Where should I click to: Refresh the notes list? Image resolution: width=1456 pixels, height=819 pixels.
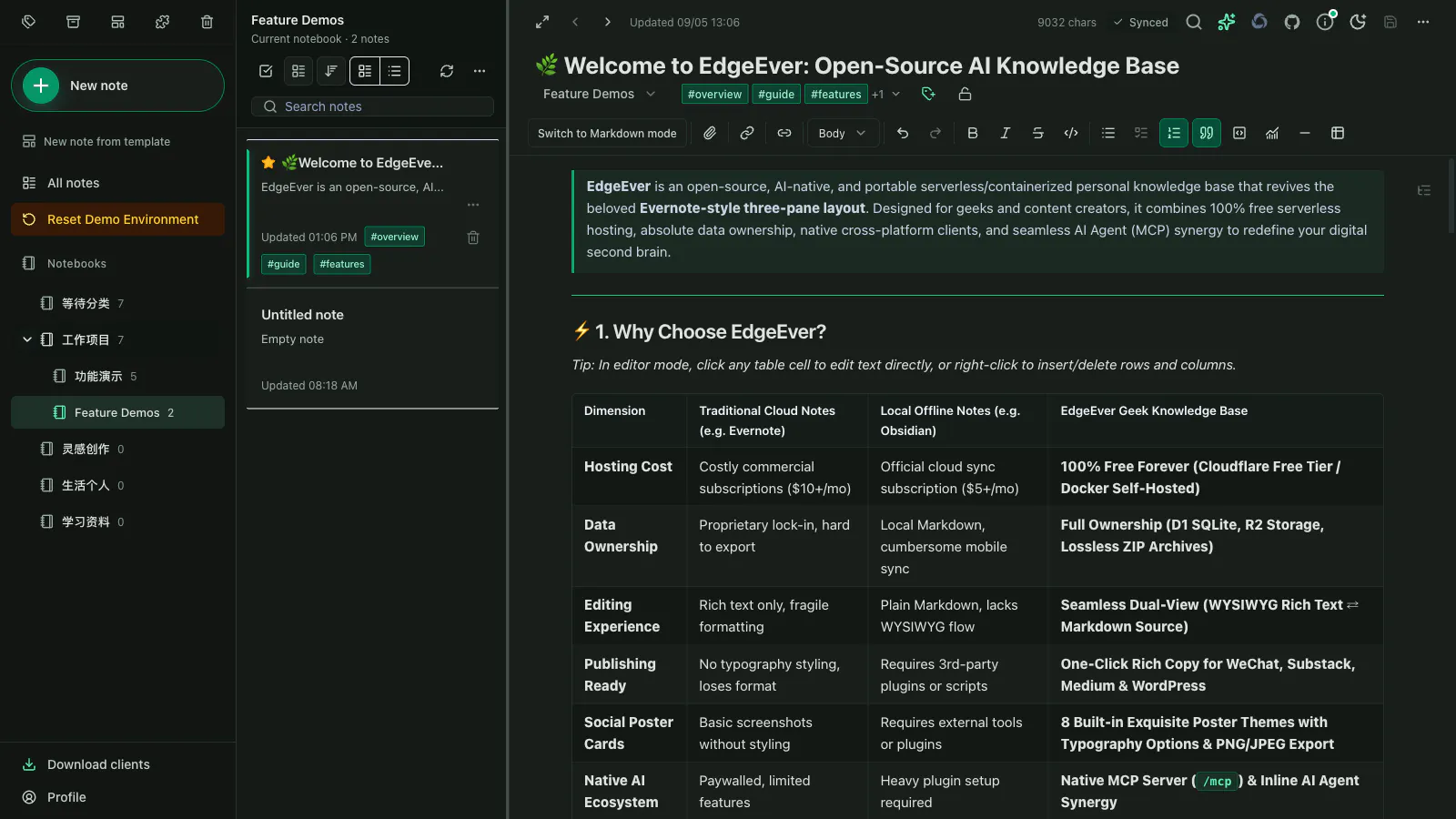tap(447, 71)
